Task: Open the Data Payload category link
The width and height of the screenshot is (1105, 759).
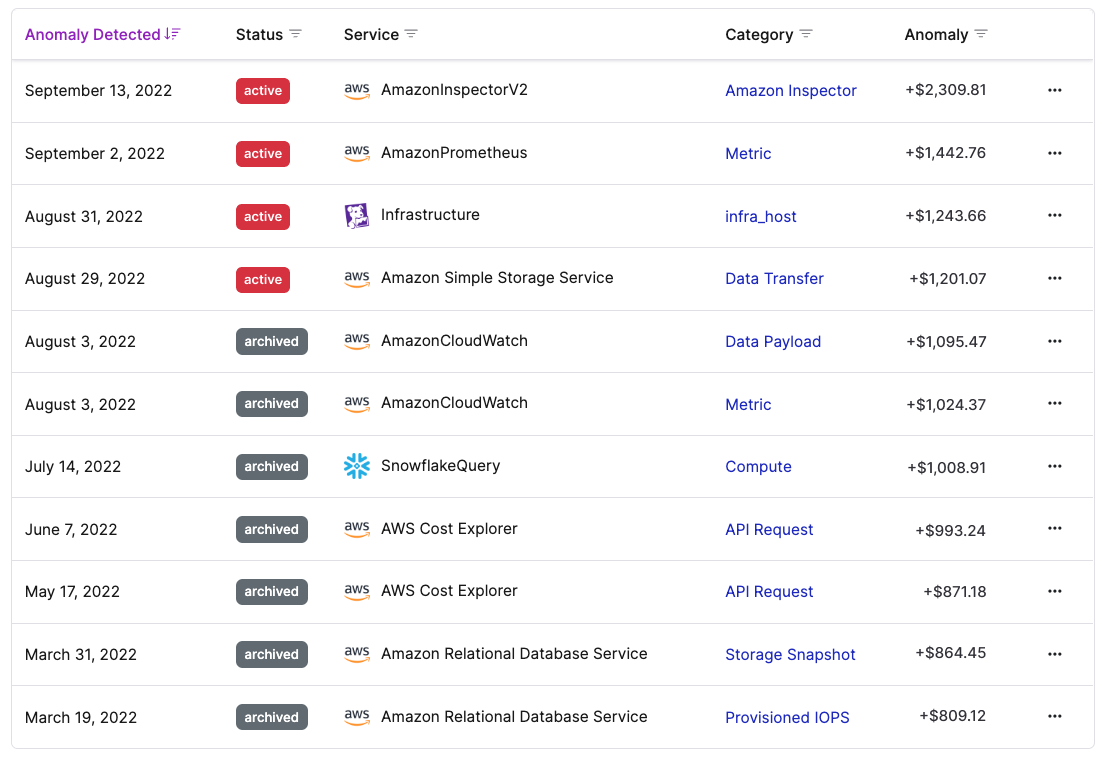Action: (773, 342)
